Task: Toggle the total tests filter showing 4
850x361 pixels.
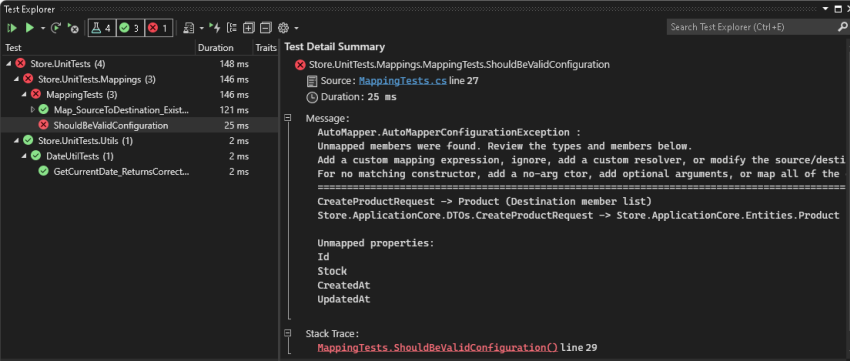Action: tap(102, 28)
